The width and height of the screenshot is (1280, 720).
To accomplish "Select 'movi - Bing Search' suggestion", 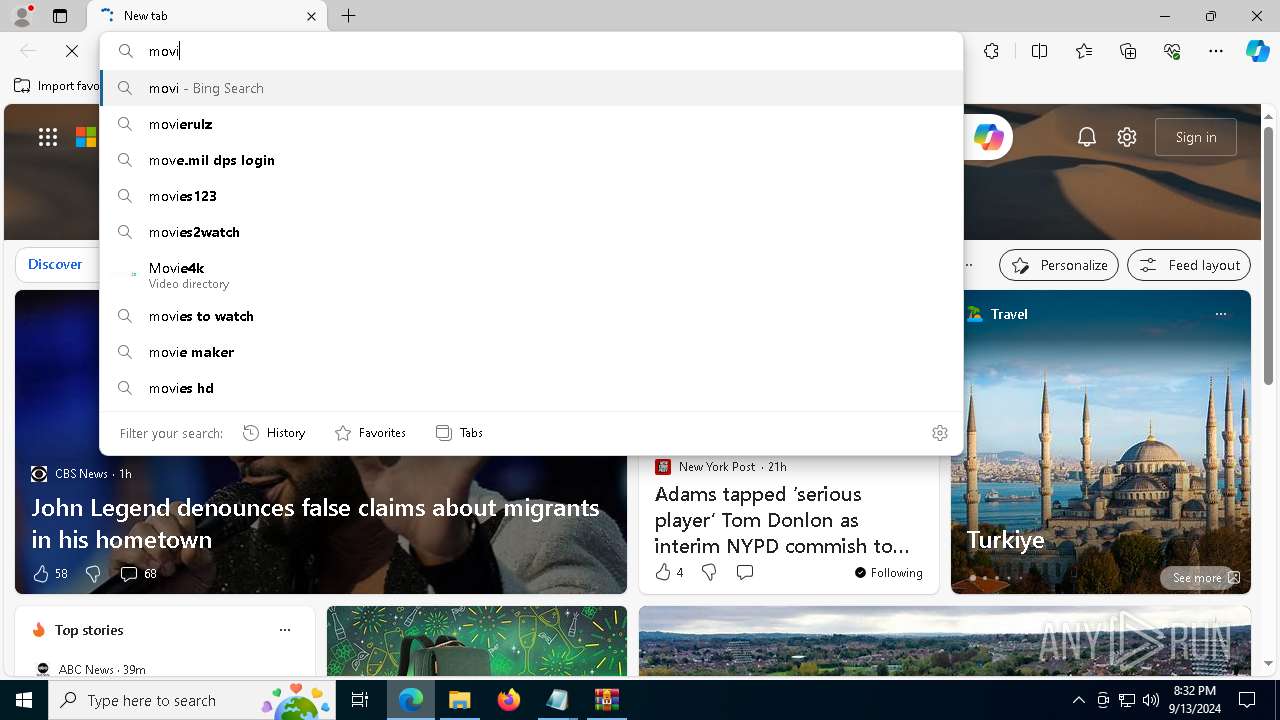I will pos(531,88).
